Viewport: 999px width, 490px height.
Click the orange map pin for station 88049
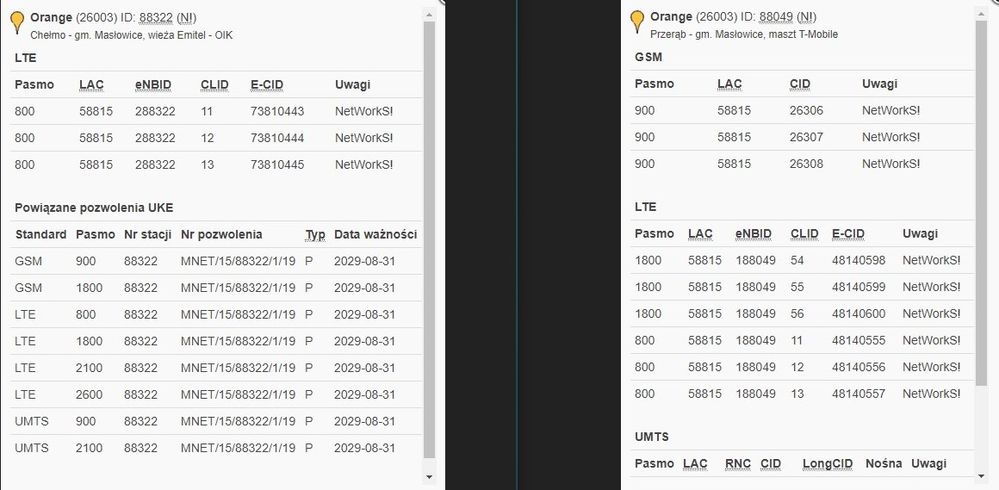[637, 20]
